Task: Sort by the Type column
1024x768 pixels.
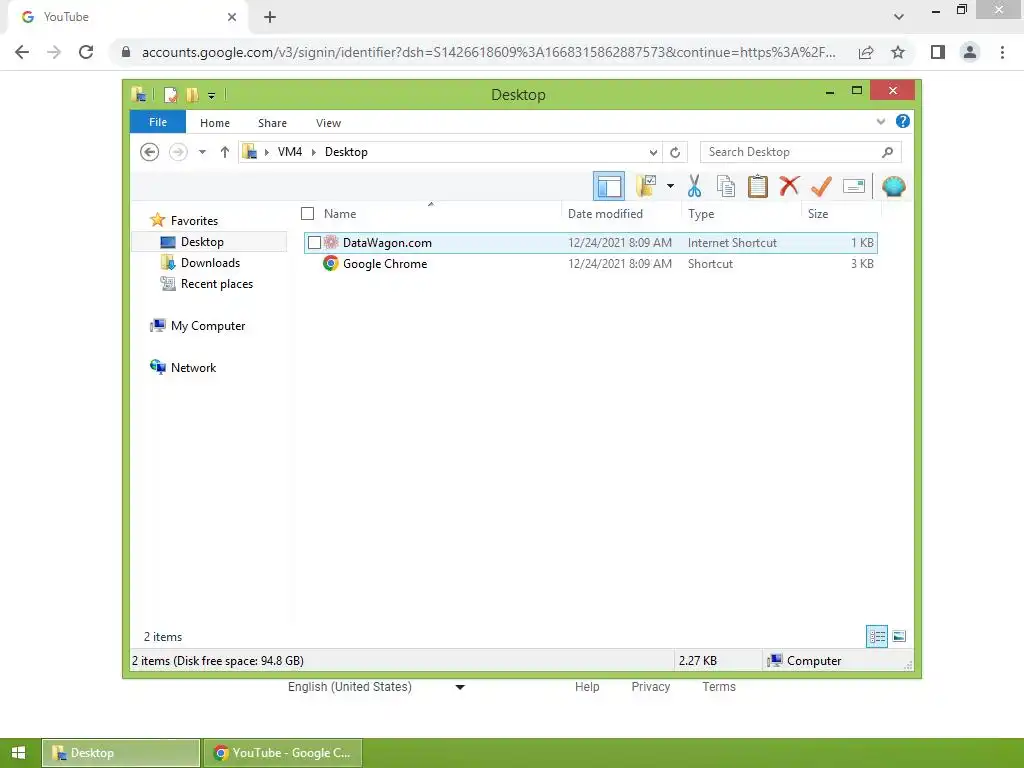Action: (701, 214)
